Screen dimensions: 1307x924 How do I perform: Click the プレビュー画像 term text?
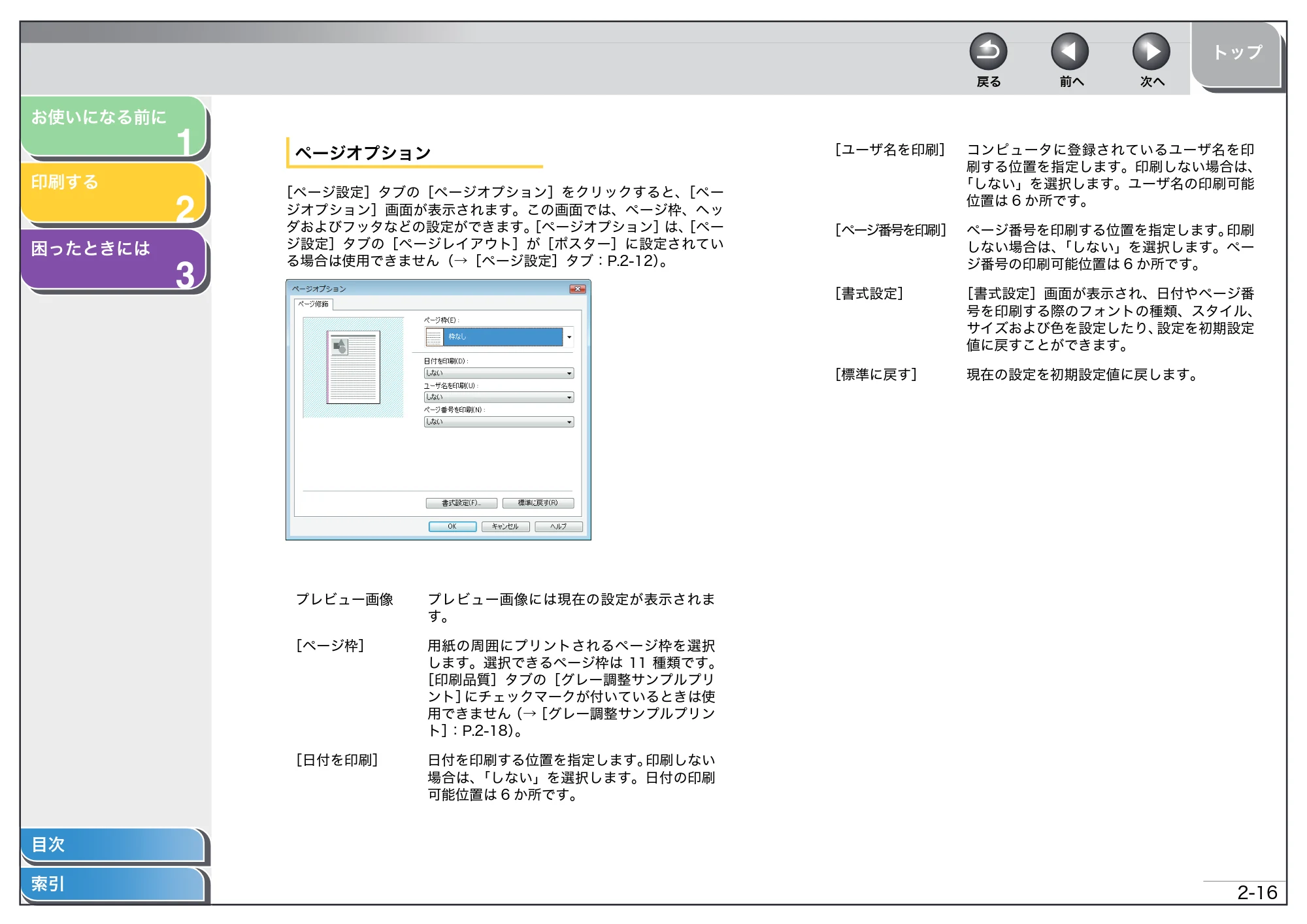tap(344, 599)
